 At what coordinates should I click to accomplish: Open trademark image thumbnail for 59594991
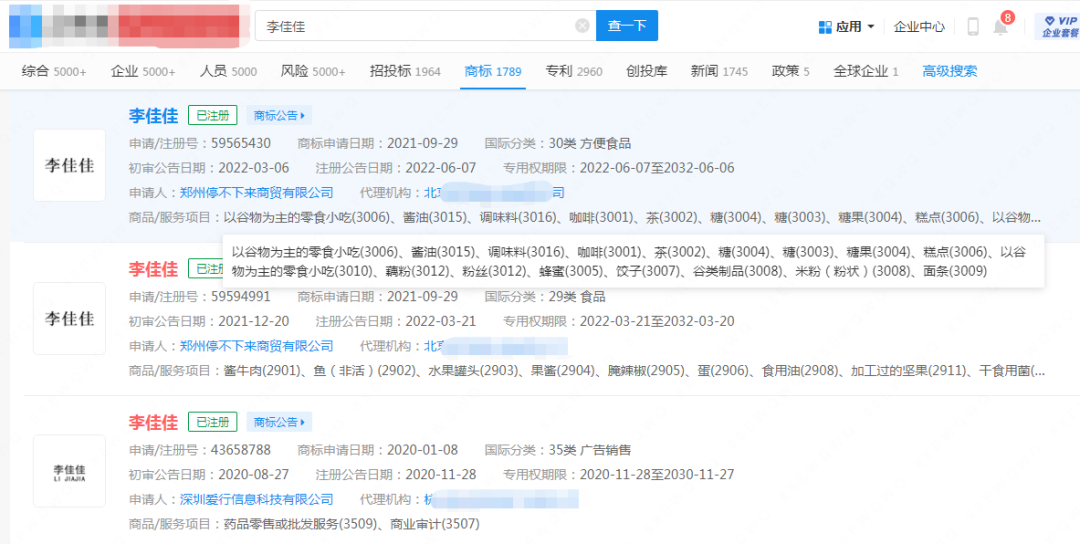click(x=70, y=318)
